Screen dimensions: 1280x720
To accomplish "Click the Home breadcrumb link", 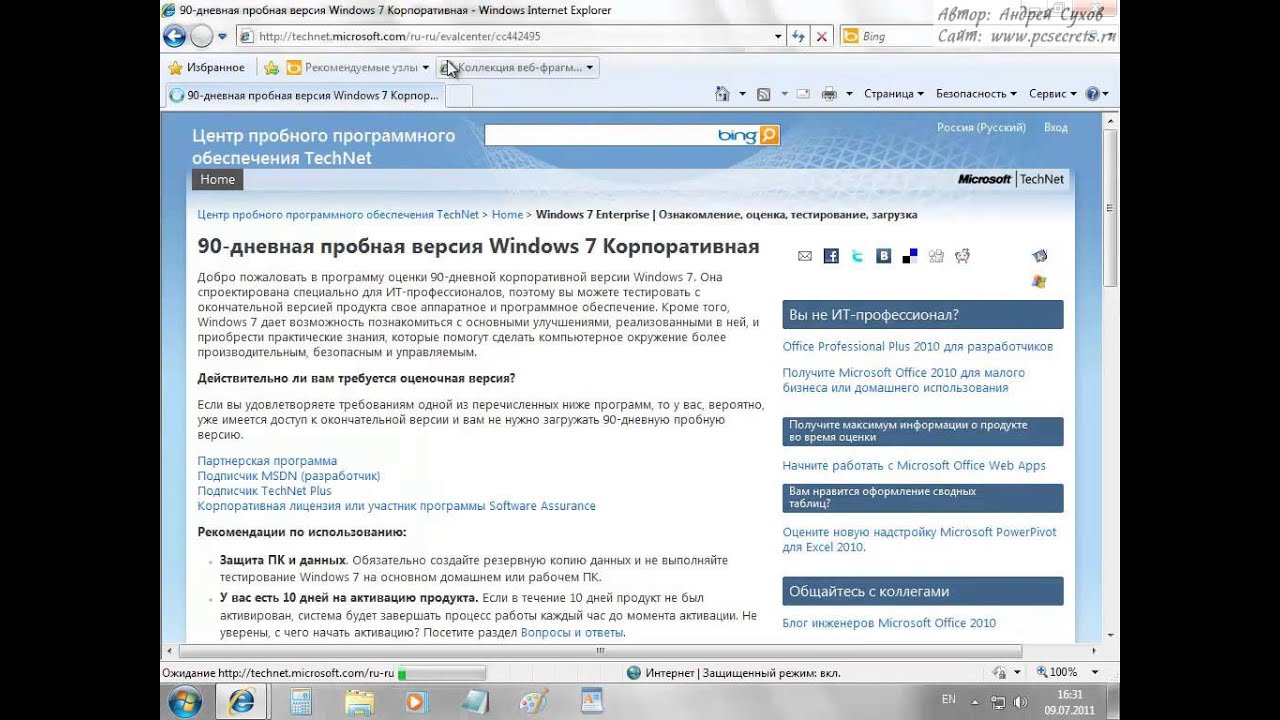I will (x=507, y=214).
